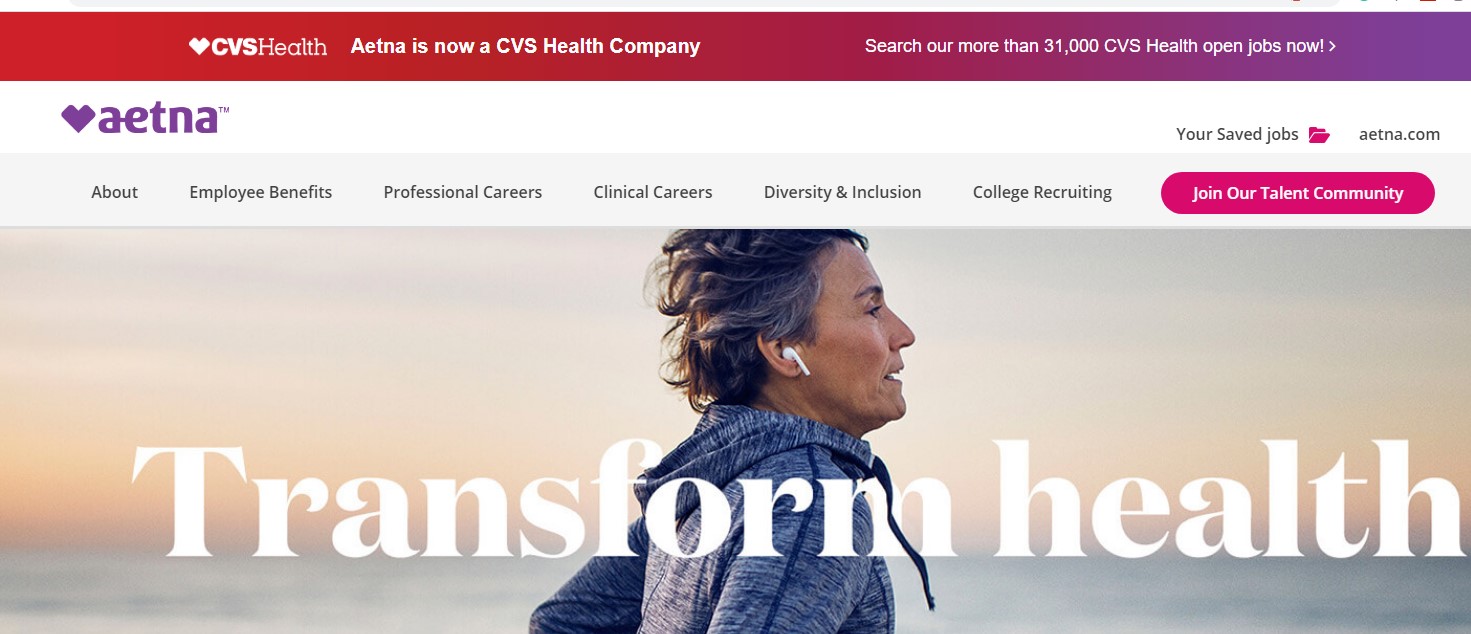Click the CVS heart symbol in banner
The width and height of the screenshot is (1471, 634).
199,46
